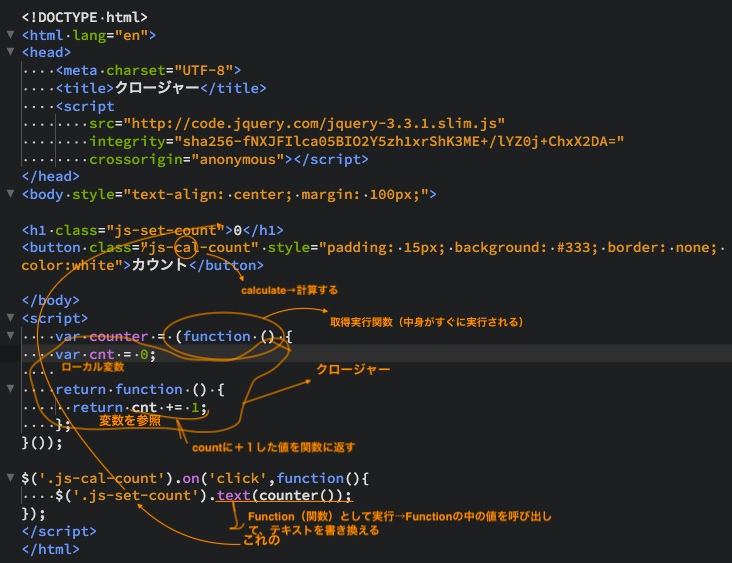Collapse the html lang="en" fold arrow
Screen dimensions: 732x563
pos(10,35)
